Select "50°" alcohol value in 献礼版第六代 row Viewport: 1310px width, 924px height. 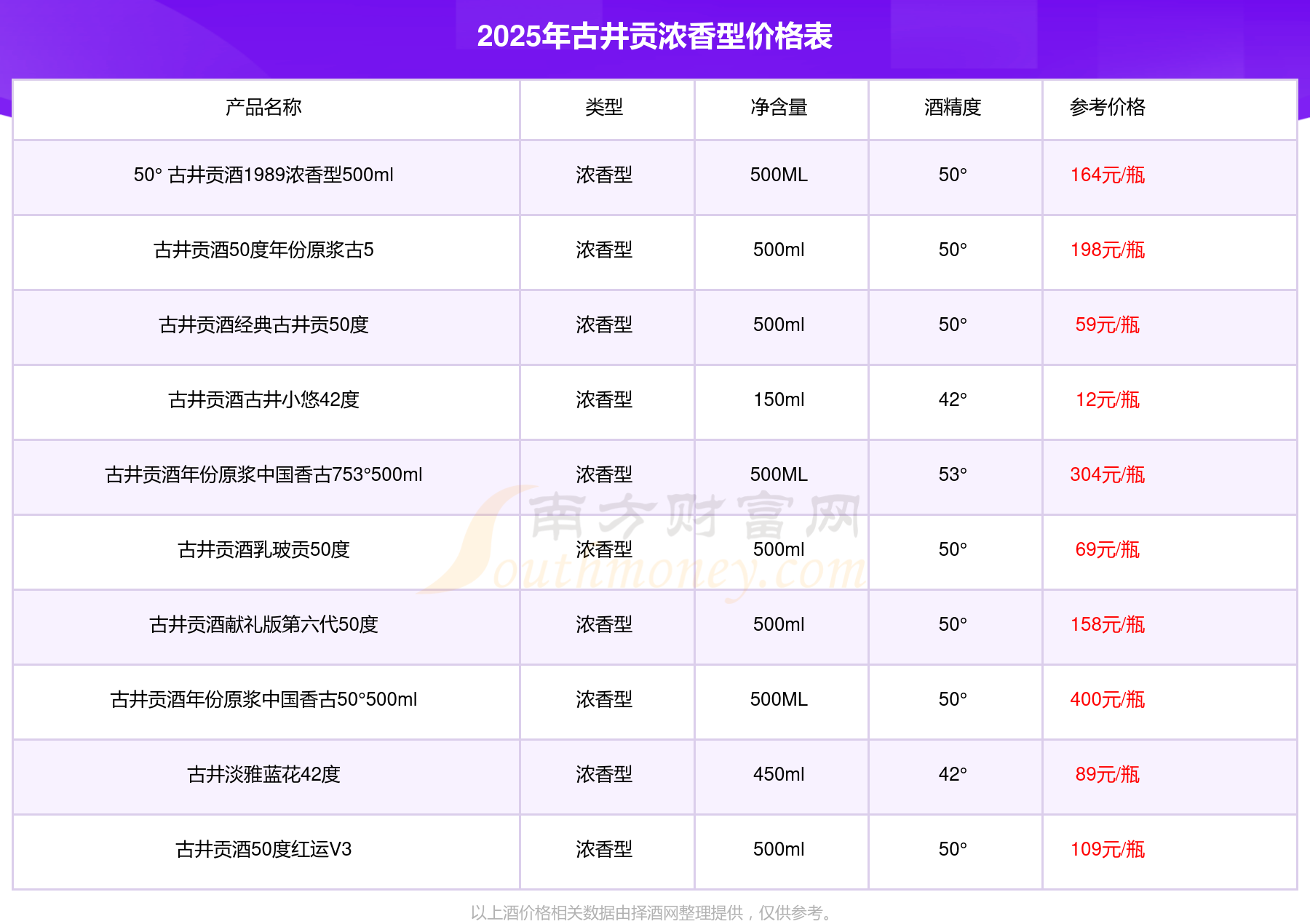pos(953,625)
